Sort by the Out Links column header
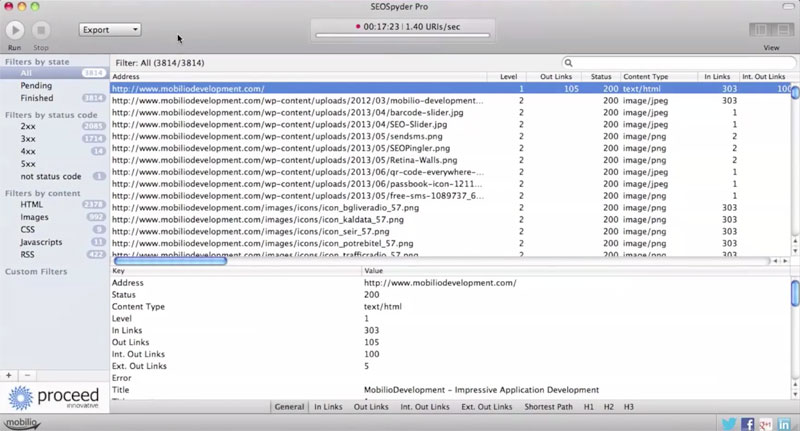Viewport: 800px width, 431px height. click(x=554, y=77)
